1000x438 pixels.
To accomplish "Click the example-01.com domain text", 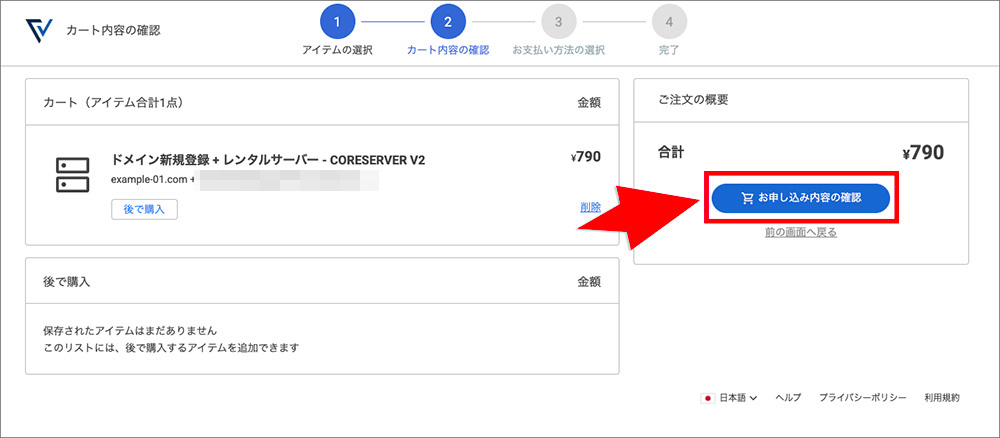I will coord(149,179).
